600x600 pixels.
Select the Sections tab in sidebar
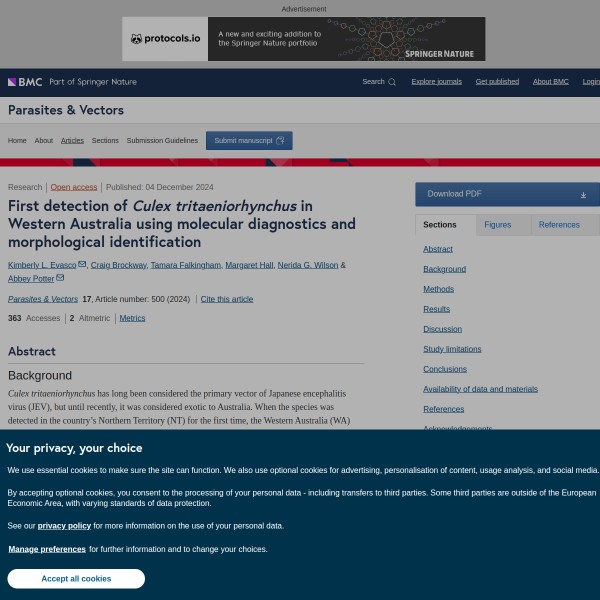click(439, 225)
